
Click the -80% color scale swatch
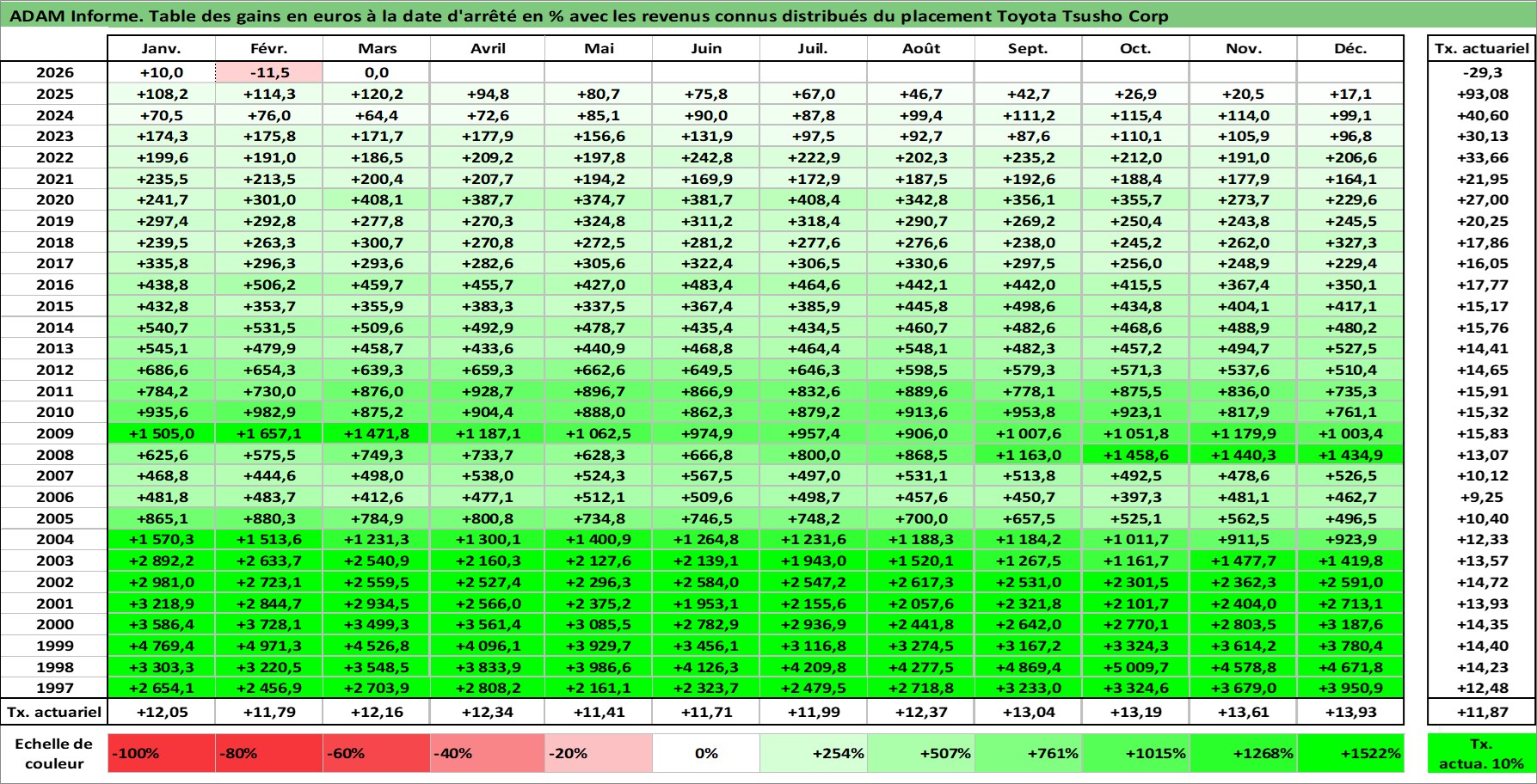click(x=269, y=753)
